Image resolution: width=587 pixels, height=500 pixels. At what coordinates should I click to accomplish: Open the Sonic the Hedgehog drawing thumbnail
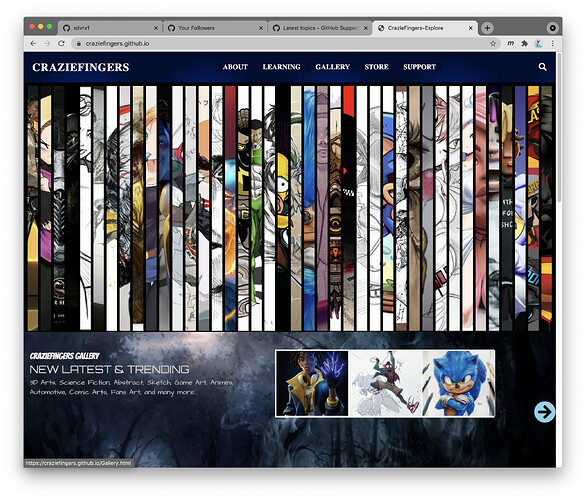click(458, 383)
